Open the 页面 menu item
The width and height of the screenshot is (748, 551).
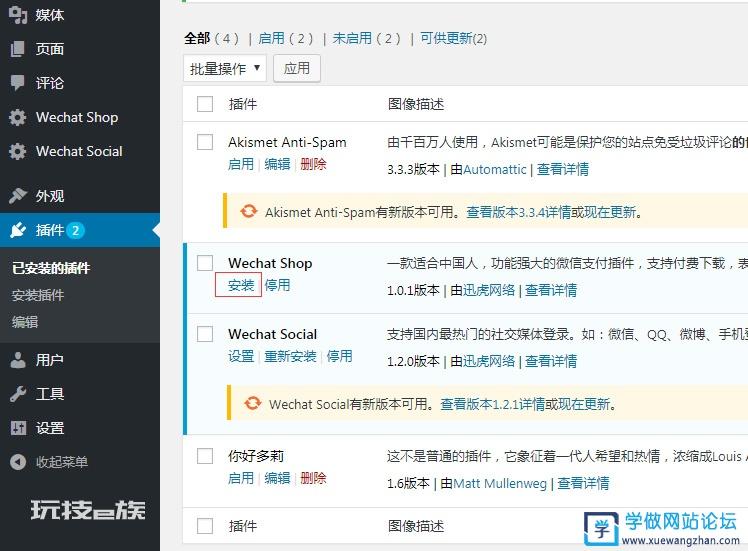pyautogui.click(x=50, y=49)
